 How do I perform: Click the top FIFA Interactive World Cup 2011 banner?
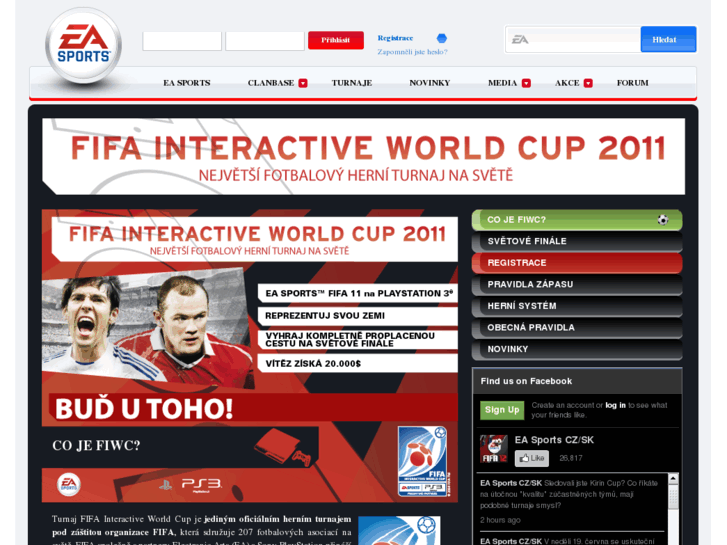pyautogui.click(x=364, y=156)
